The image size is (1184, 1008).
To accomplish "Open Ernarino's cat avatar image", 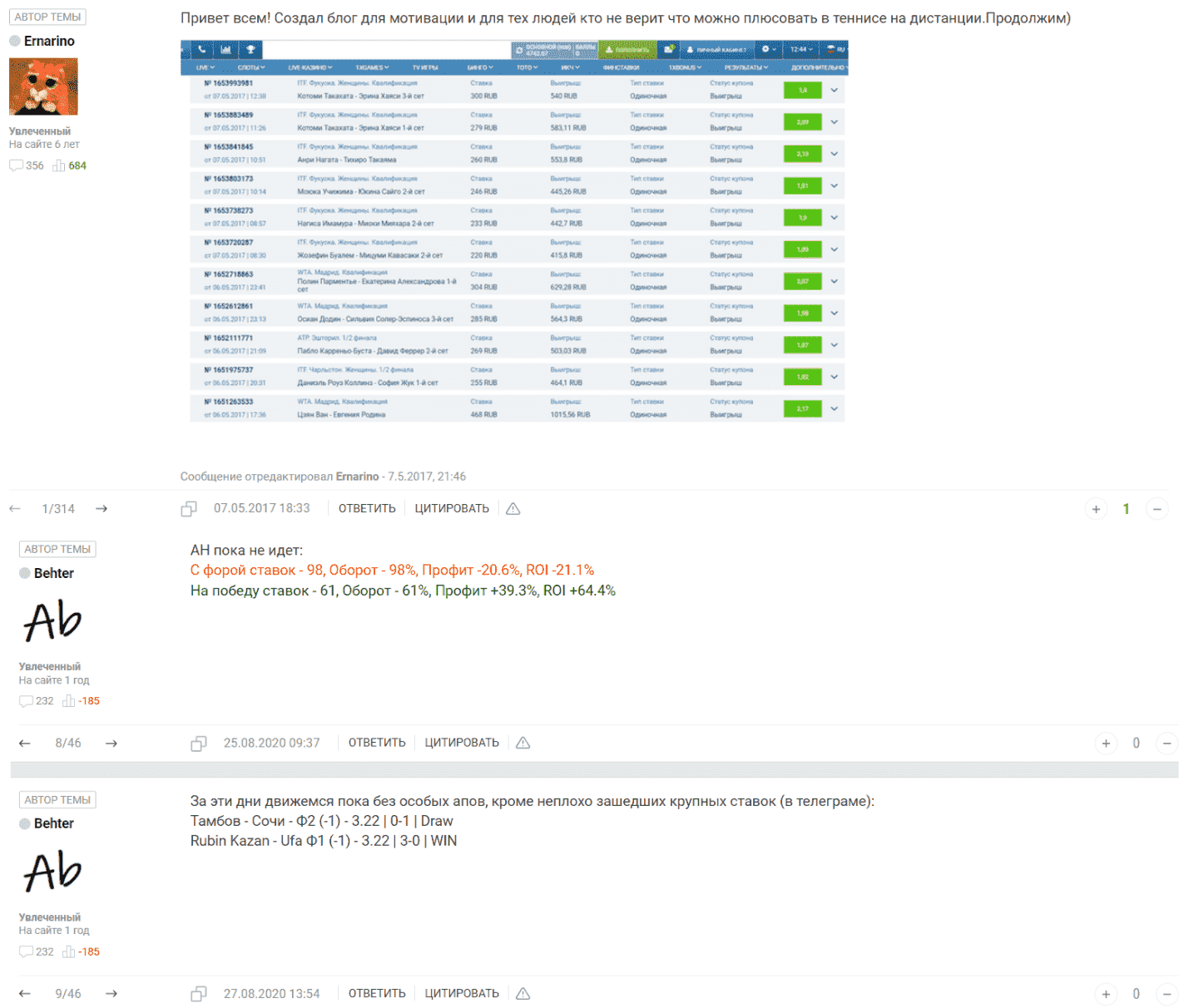I will pos(43,86).
